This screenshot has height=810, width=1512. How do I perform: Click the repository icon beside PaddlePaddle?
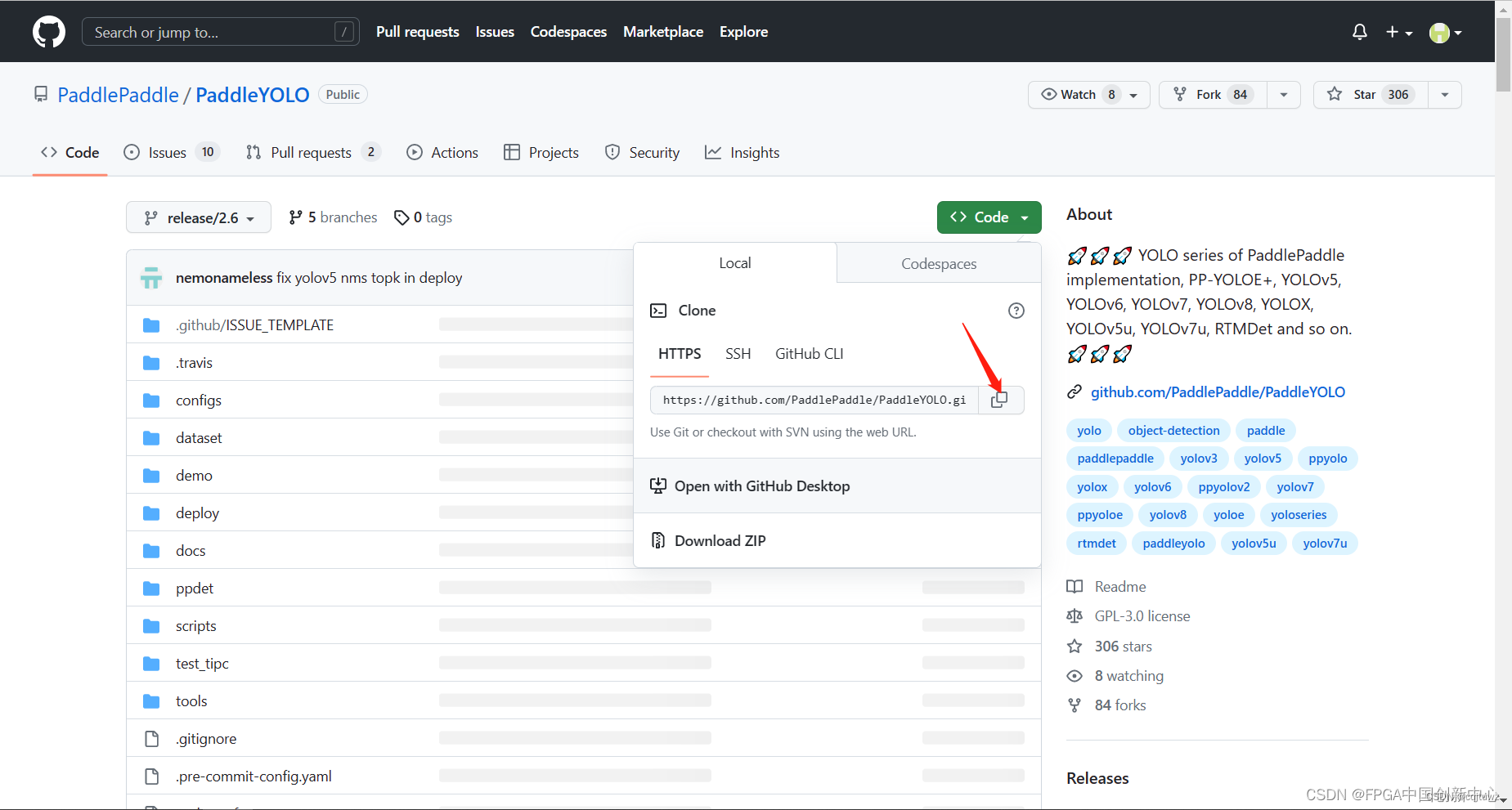[41, 95]
